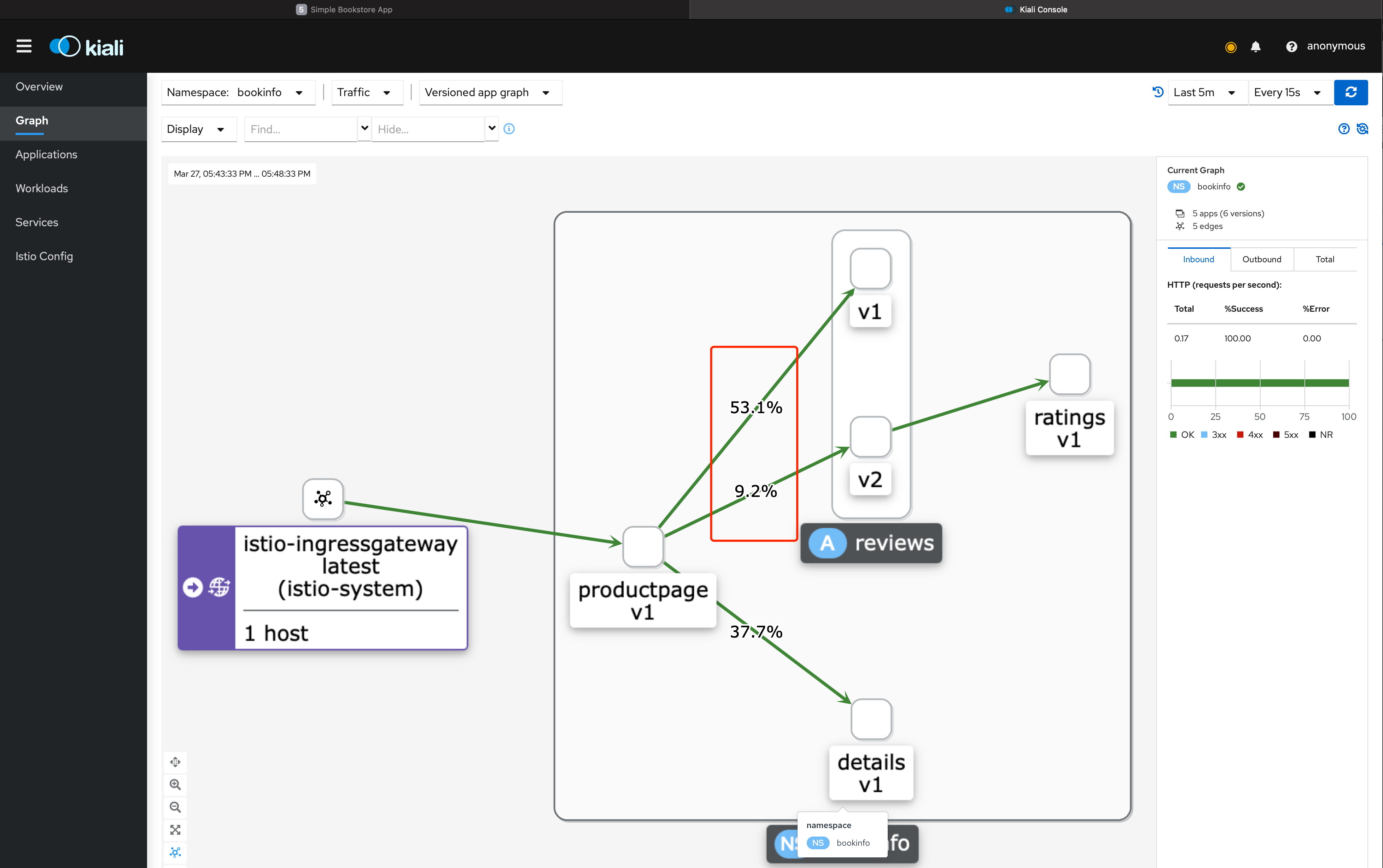Viewport: 1383px width, 868px height.
Task: Open the anonymous user menu
Action: pos(1335,47)
